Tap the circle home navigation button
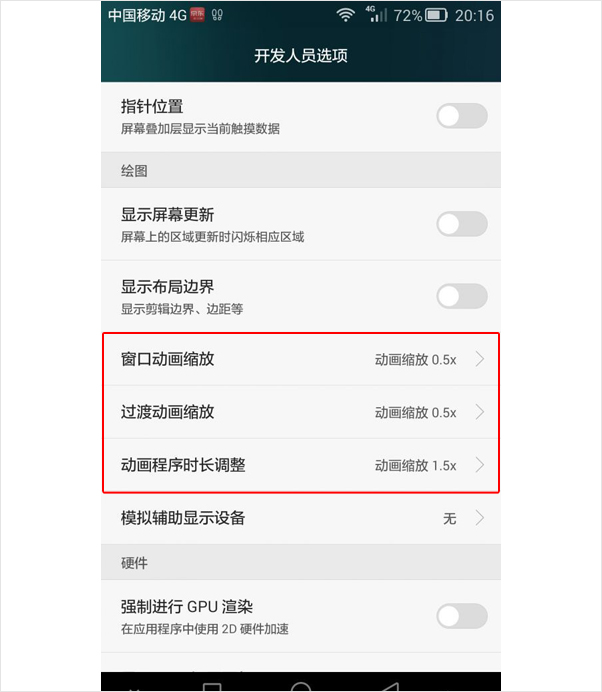602x692 pixels. (x=301, y=687)
